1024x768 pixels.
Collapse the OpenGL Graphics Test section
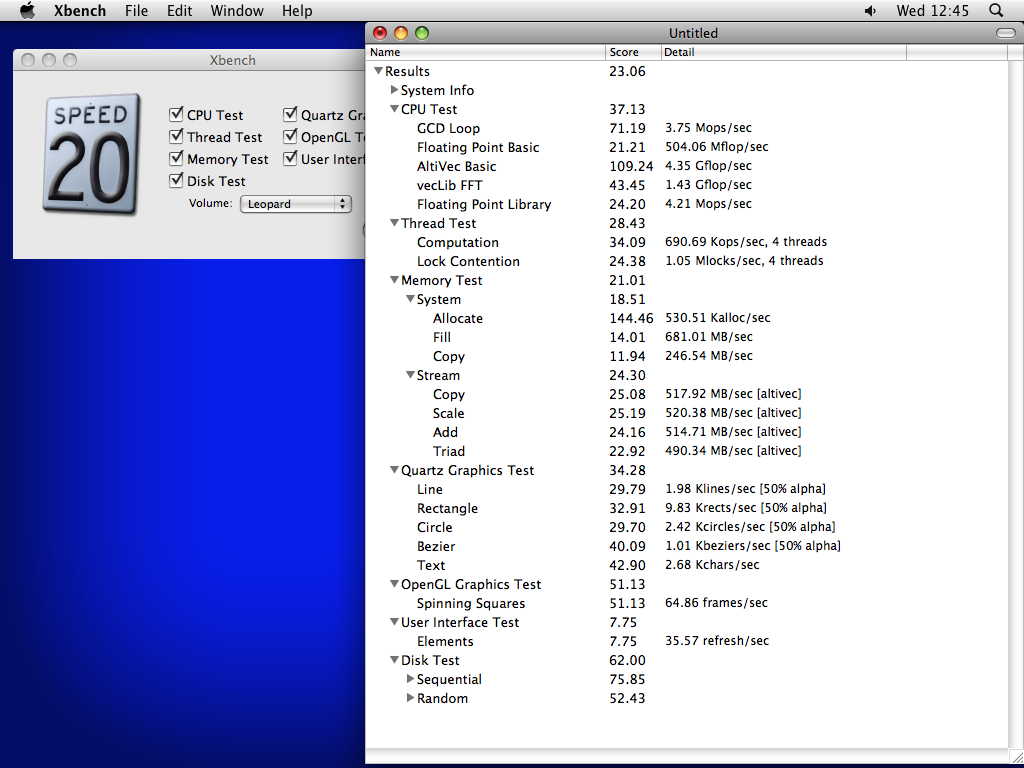(394, 584)
